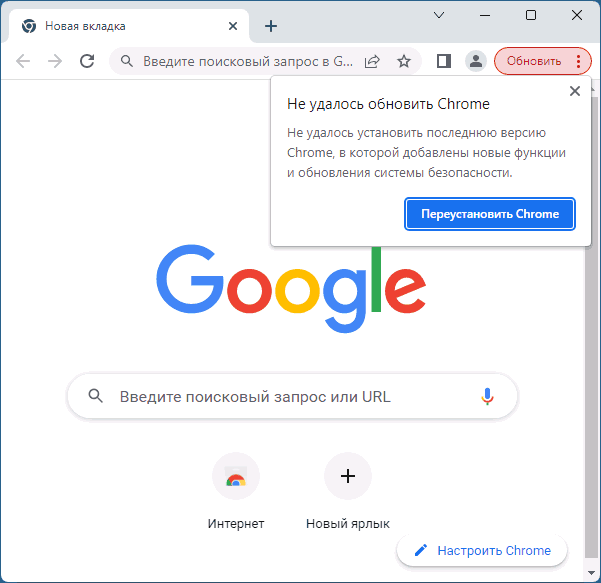Select the Новая вкладка tab

(129, 26)
